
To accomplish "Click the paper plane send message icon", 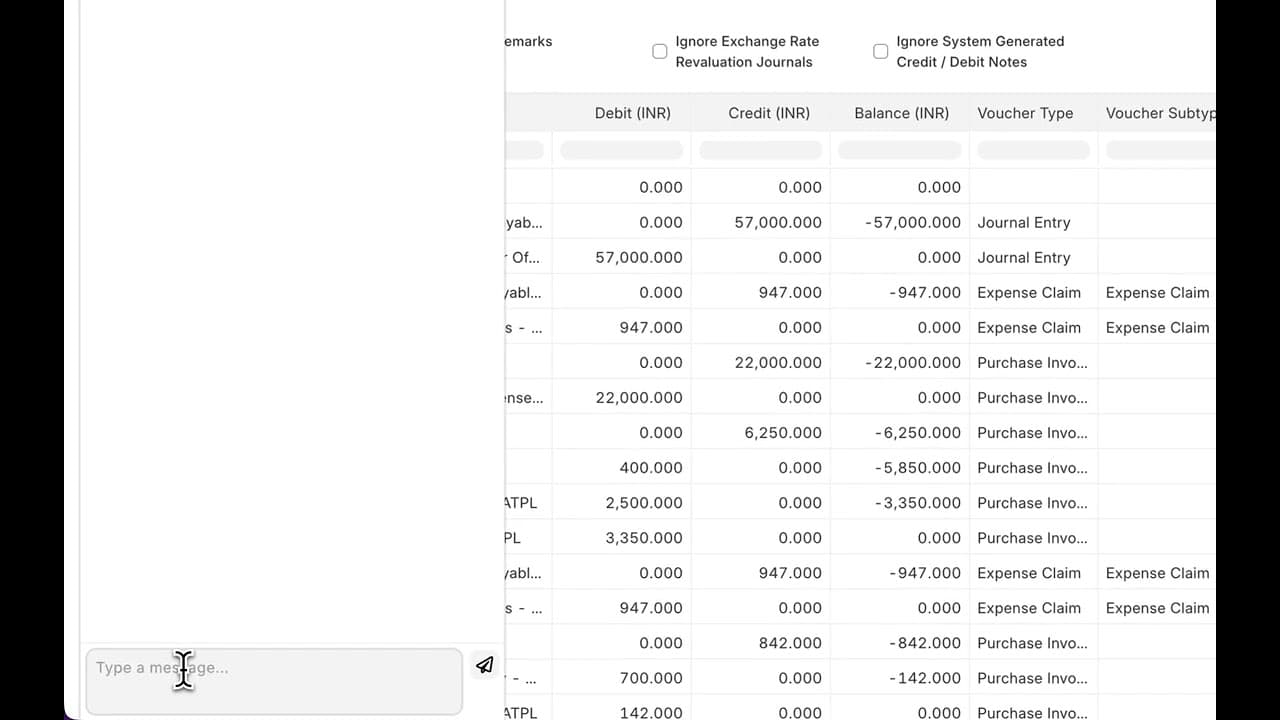I will pos(485,665).
